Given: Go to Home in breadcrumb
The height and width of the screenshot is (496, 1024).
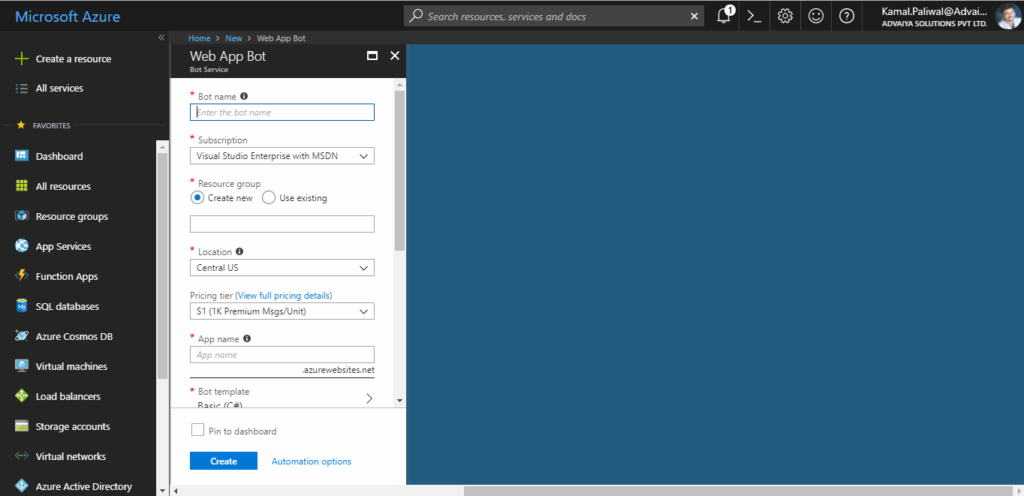Looking at the screenshot, I should point(199,39).
